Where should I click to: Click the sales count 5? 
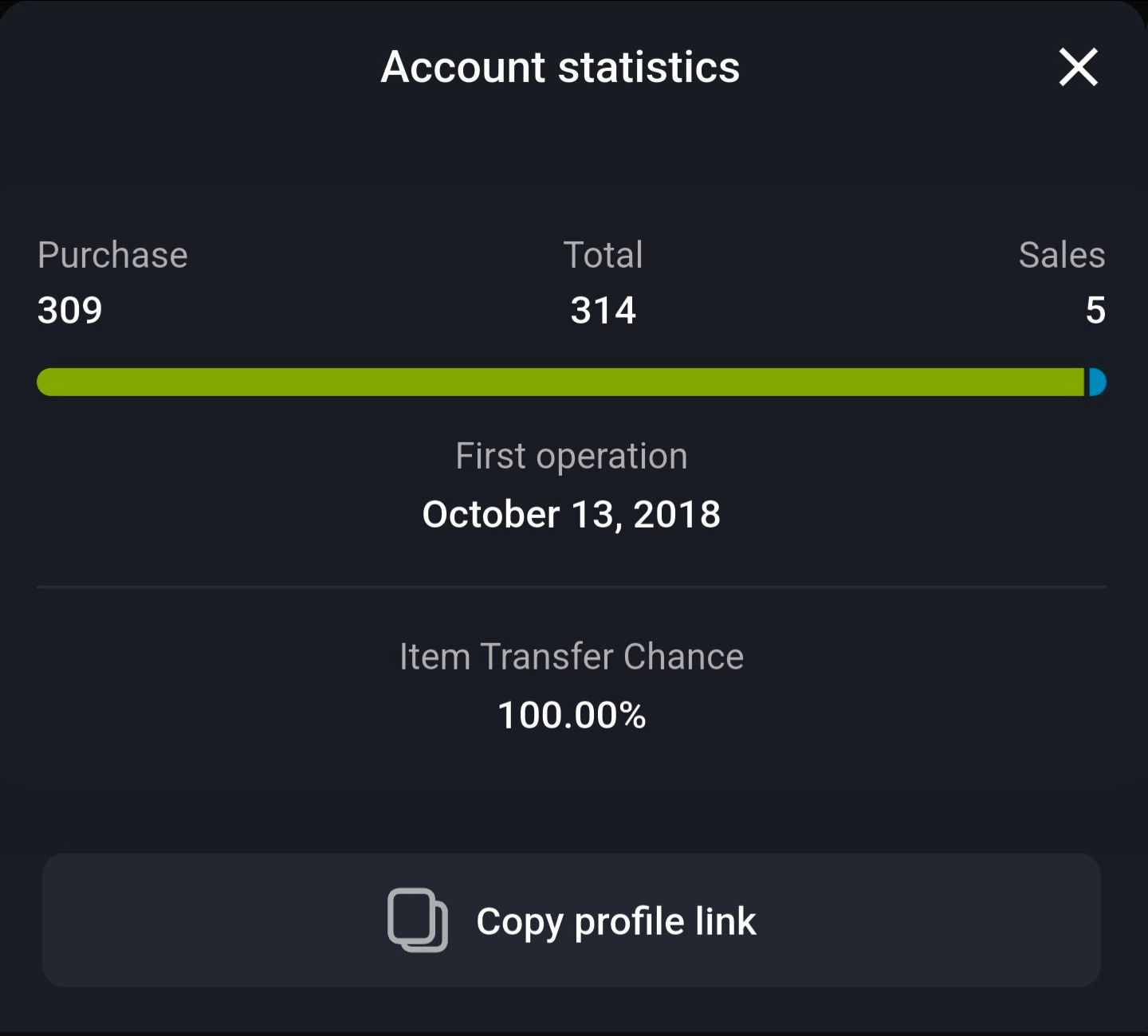tap(1096, 310)
